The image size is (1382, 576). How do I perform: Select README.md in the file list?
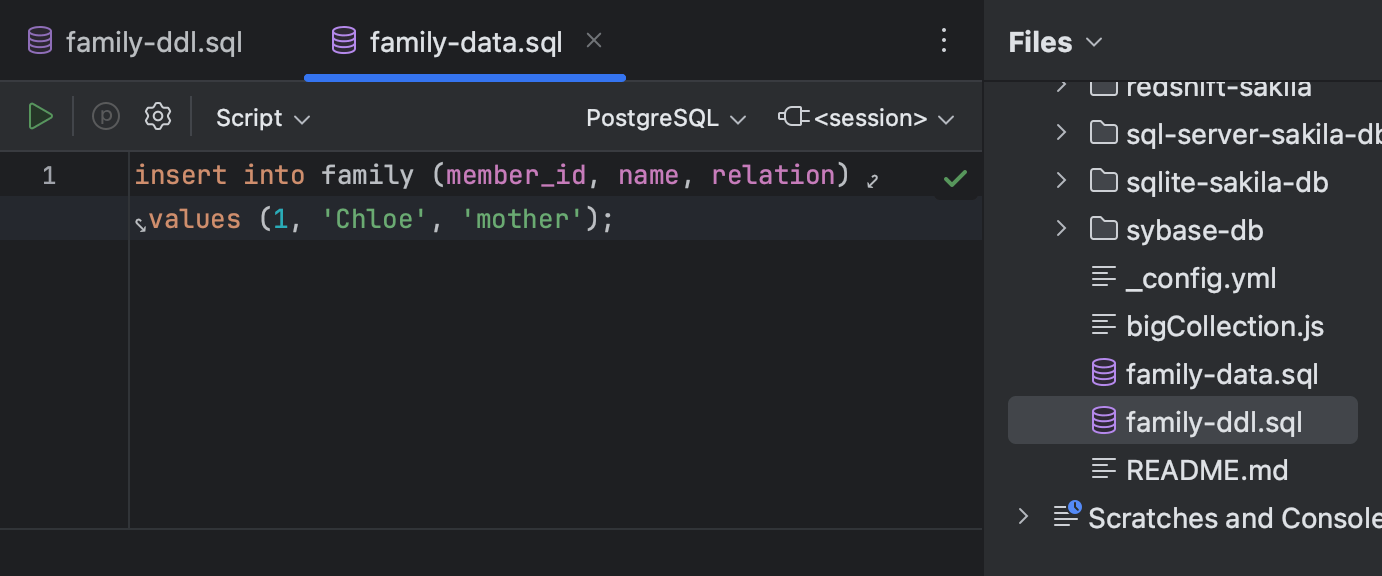[x=1207, y=469]
